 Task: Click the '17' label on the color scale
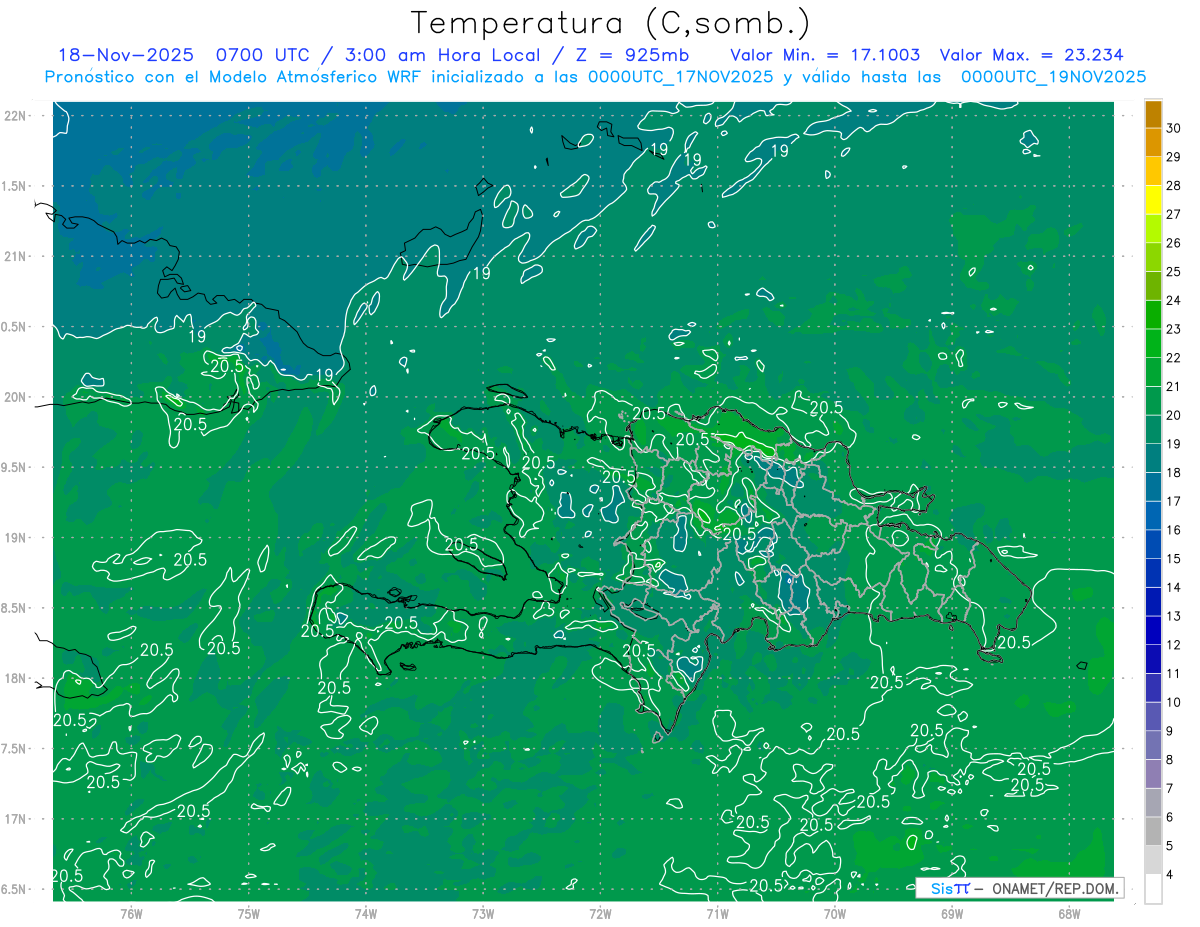1174,501
